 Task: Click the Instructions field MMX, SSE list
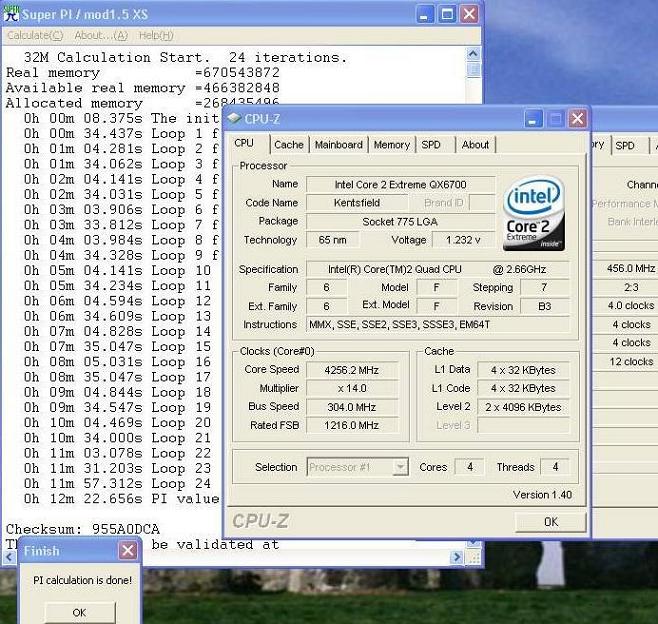coord(437,324)
